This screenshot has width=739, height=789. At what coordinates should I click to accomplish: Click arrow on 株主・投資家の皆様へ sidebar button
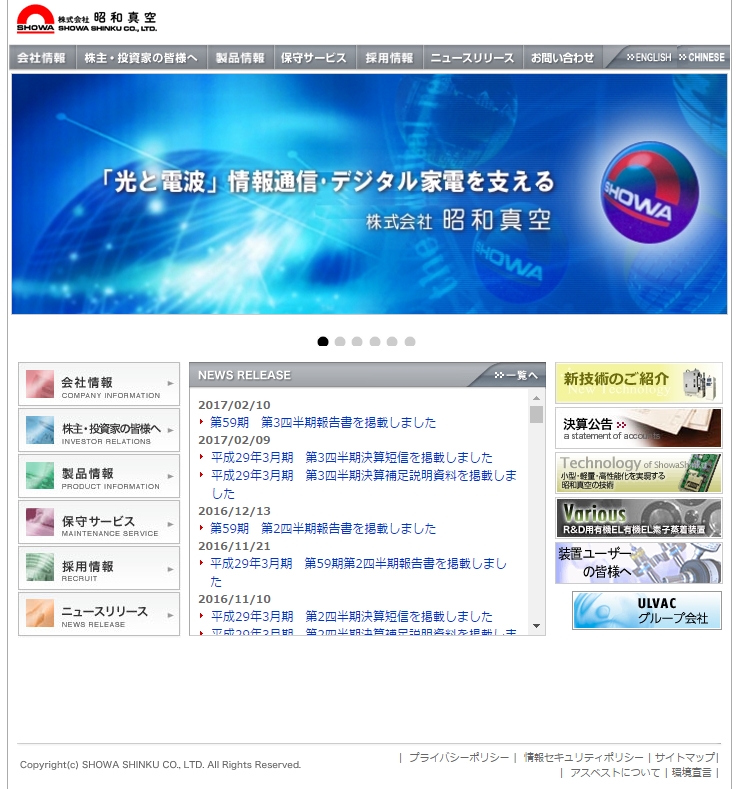pos(171,430)
